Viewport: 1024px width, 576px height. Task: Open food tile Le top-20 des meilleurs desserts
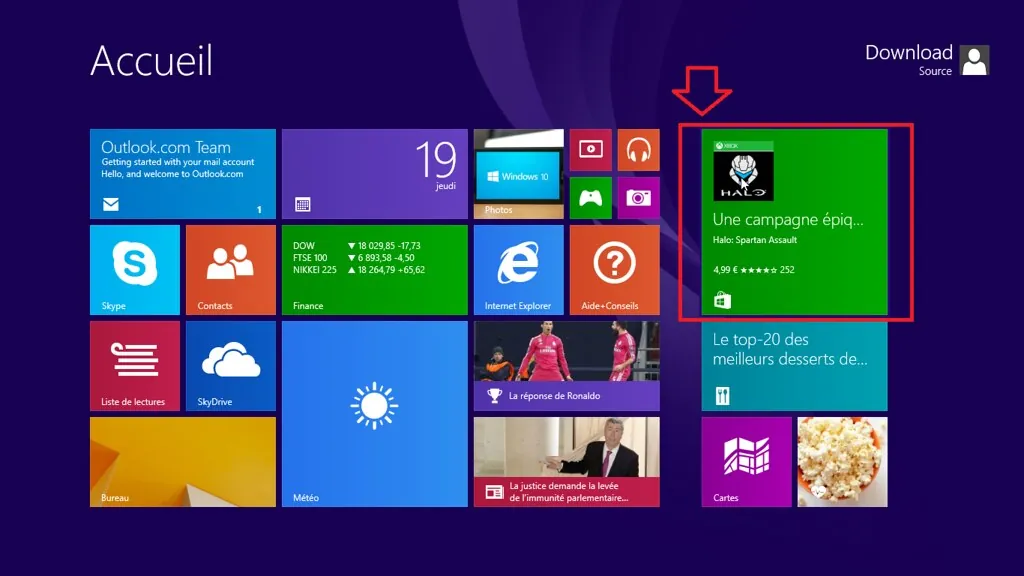794,366
